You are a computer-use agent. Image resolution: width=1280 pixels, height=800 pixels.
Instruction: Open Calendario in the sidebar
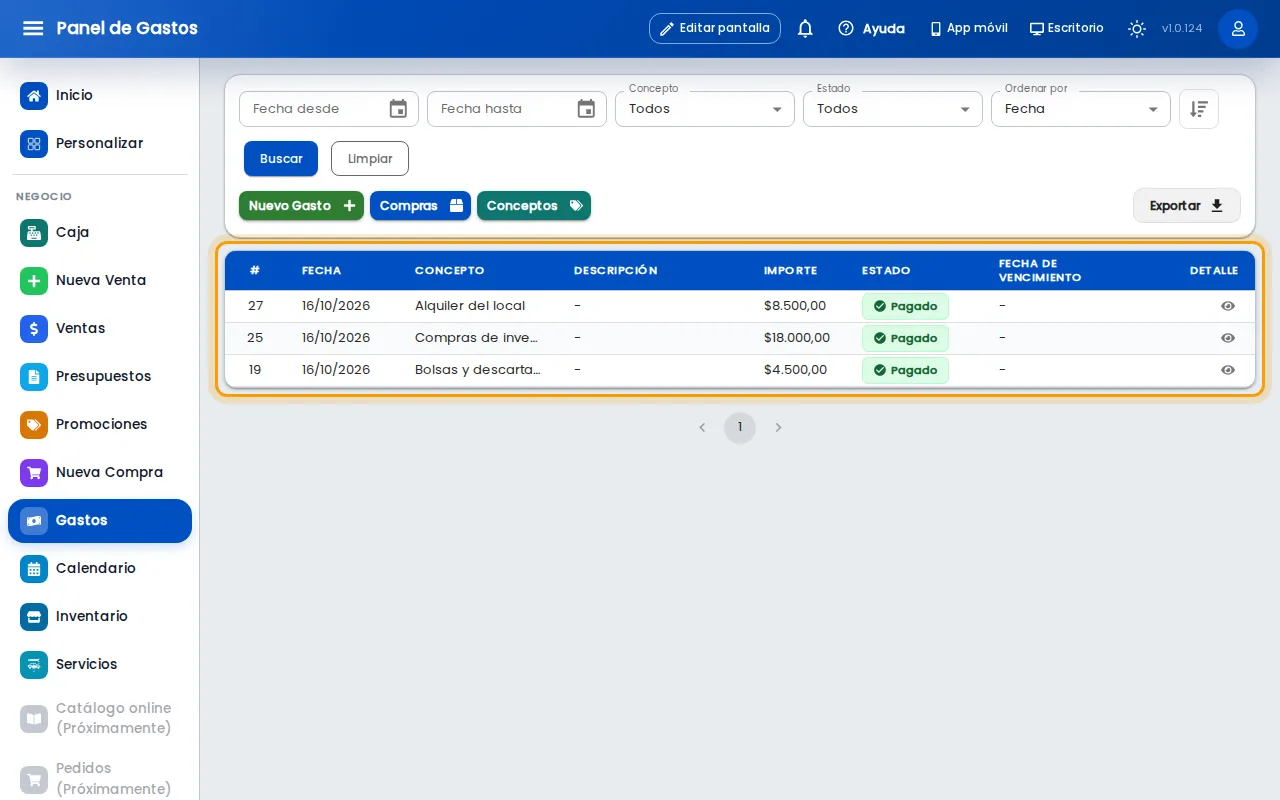[100, 569]
